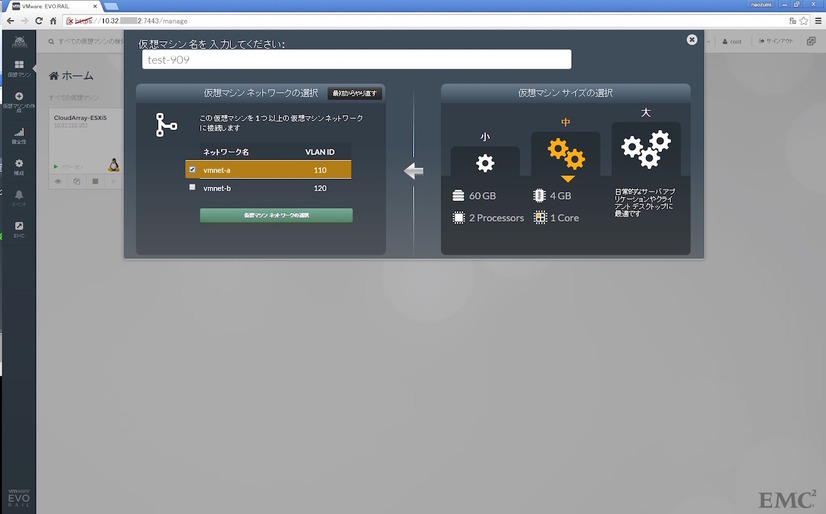The image size is (826, 514).
Task: Open the events bell icon in sidebar
Action: pyautogui.click(x=19, y=195)
